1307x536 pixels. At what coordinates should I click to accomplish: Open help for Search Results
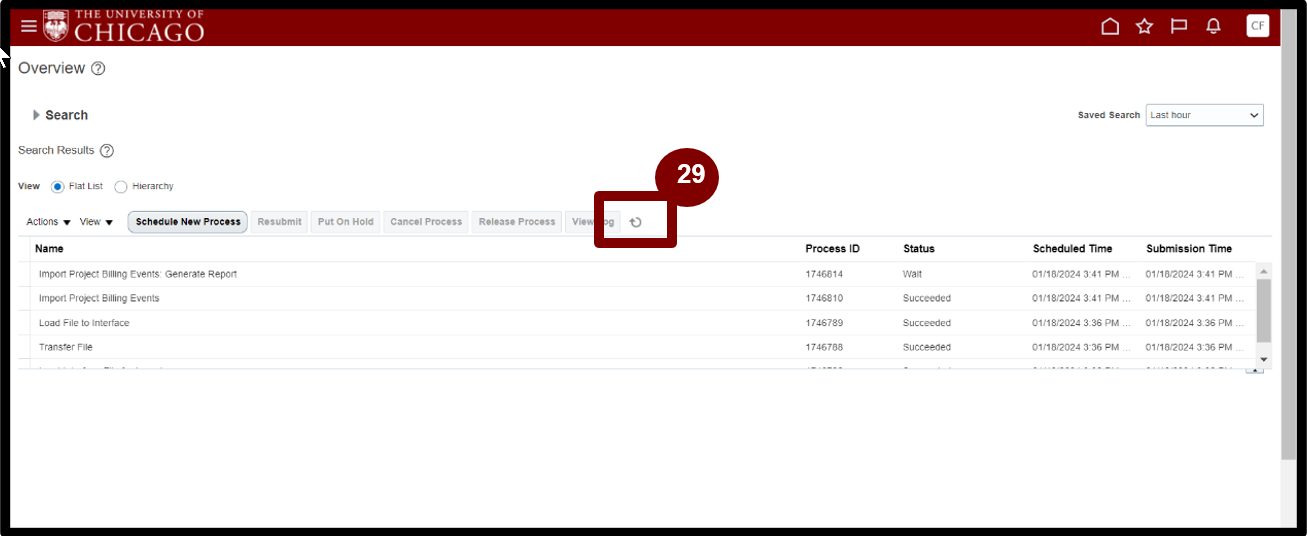(x=107, y=151)
